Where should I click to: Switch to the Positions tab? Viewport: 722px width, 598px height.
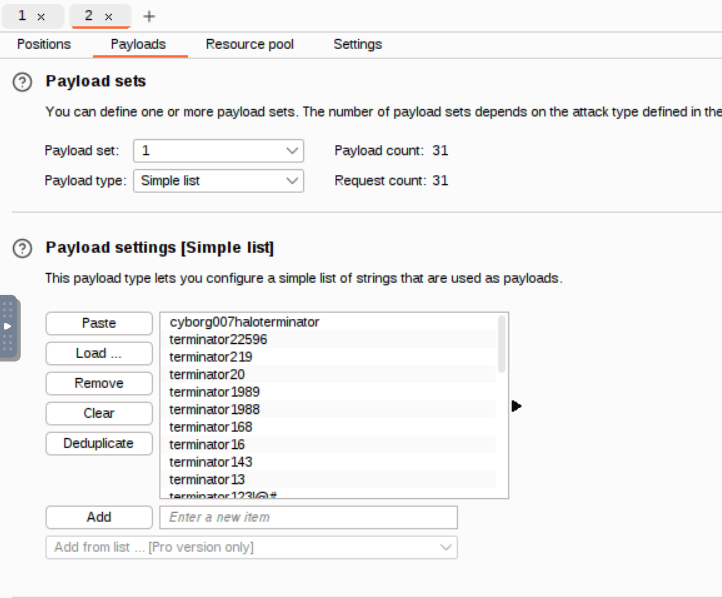pyautogui.click(x=44, y=45)
